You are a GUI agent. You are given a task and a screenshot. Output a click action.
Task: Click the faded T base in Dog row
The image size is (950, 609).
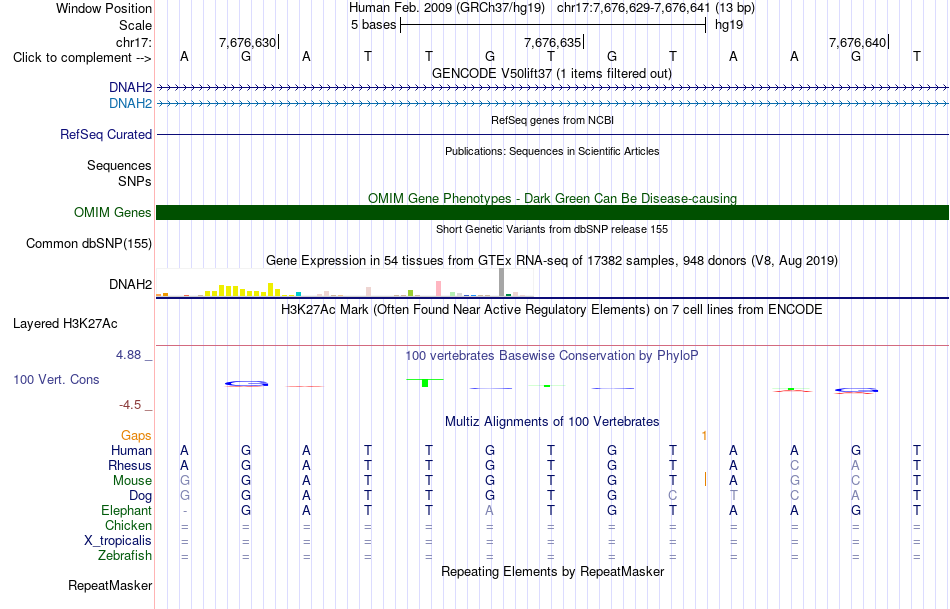point(733,496)
